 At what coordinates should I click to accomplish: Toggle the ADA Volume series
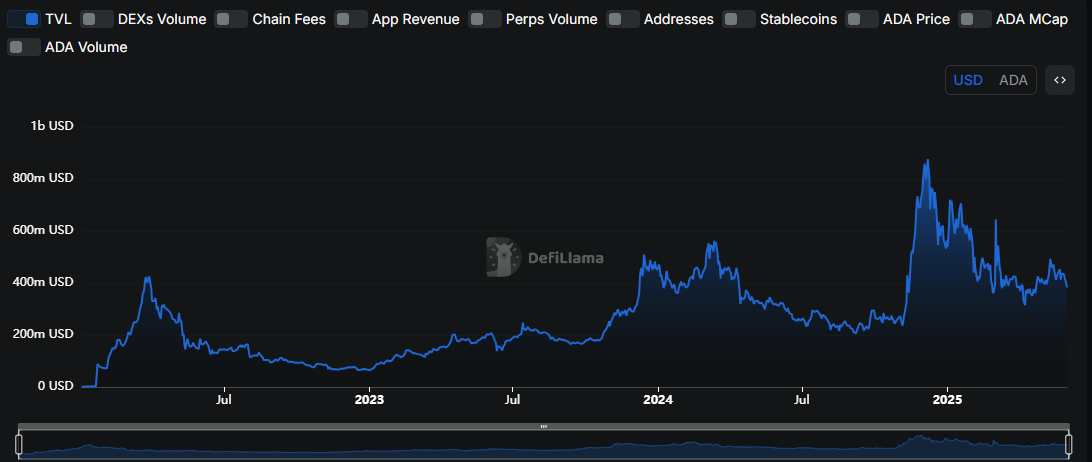[x=24, y=47]
